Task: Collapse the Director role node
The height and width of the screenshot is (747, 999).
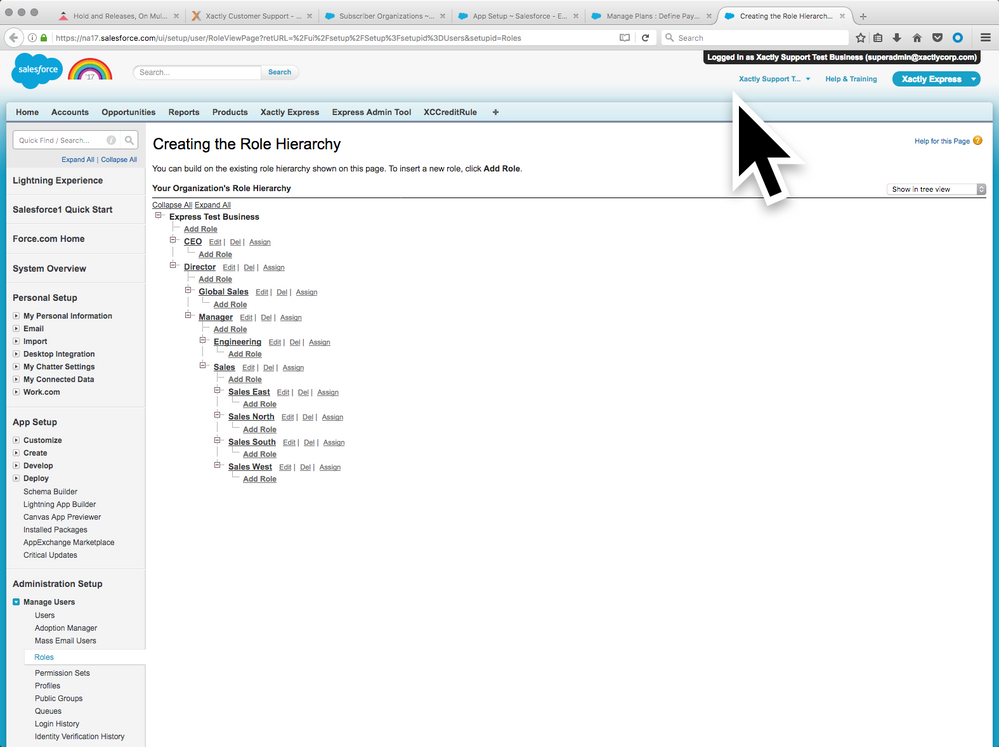Action: pos(173,265)
